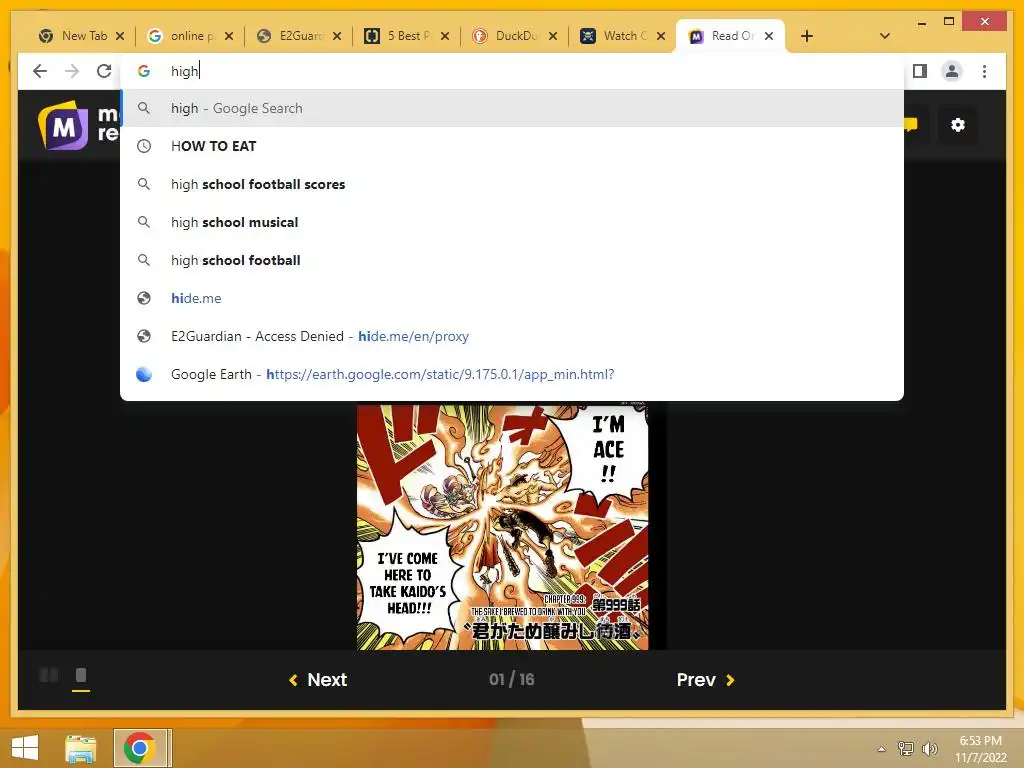Screen dimensions: 1024x768
Task: Close the New Tab tab
Action: 120,36
